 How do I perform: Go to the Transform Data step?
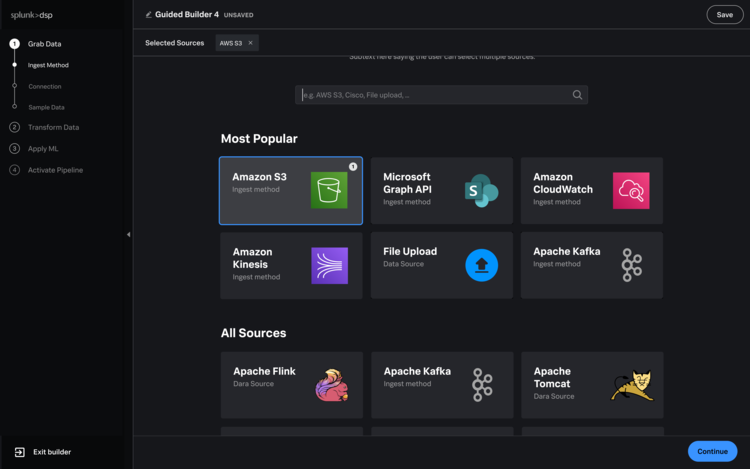pyautogui.click(x=53, y=127)
